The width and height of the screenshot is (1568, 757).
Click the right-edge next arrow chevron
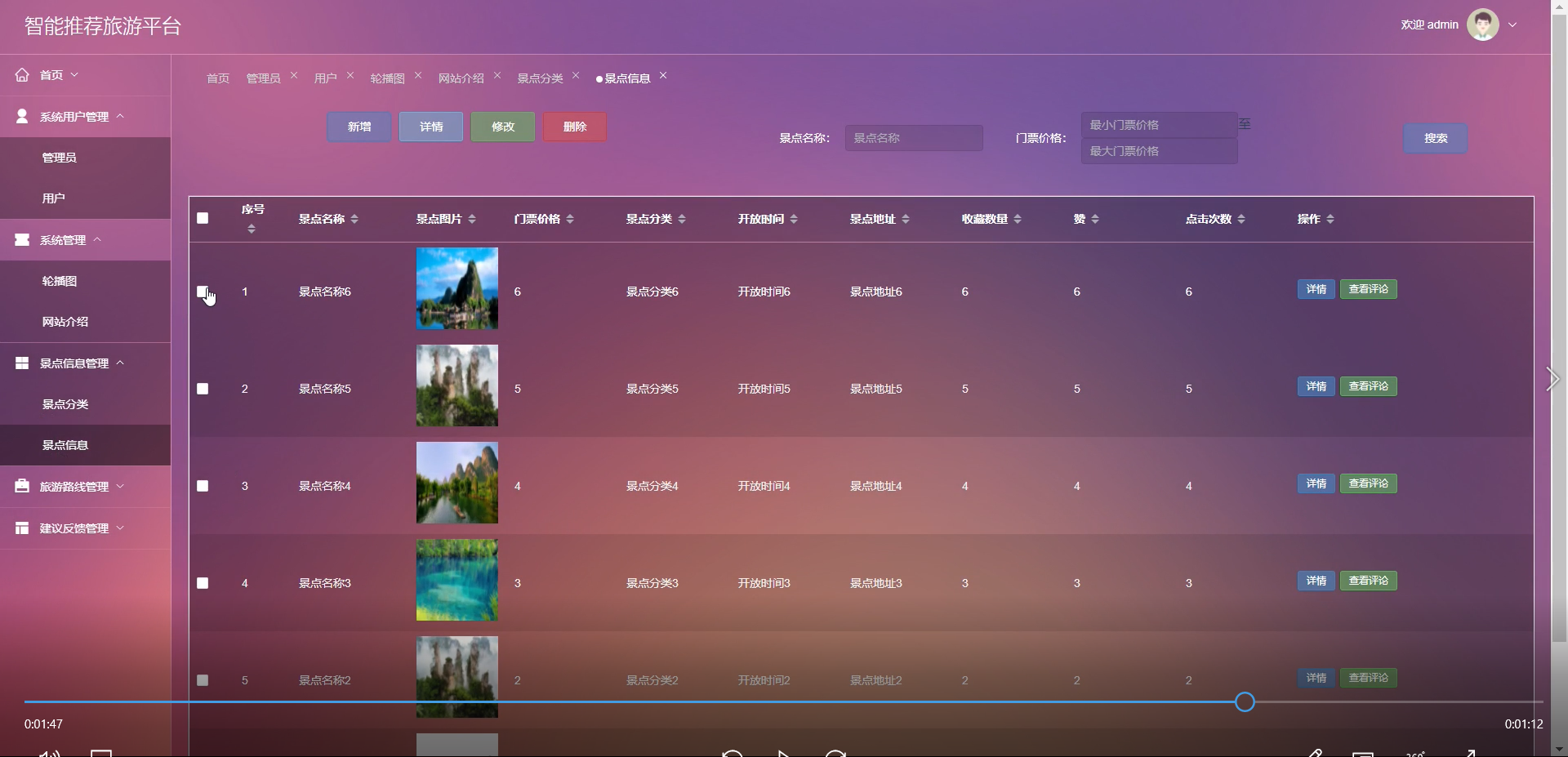[x=1552, y=379]
